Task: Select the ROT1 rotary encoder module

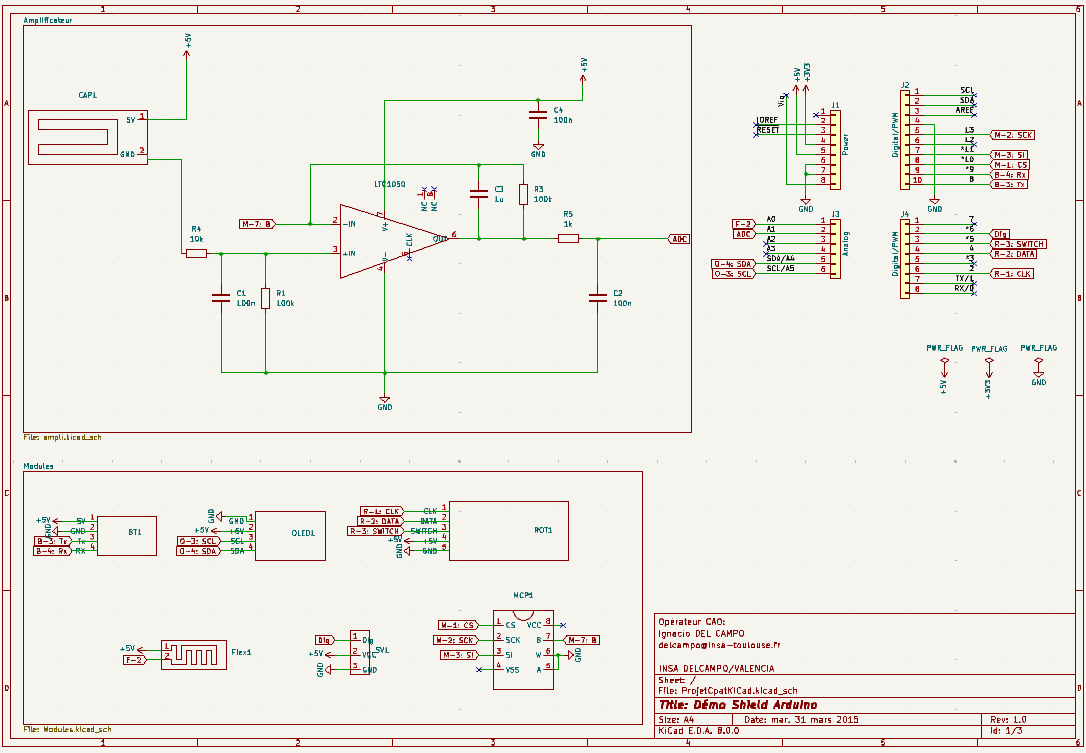Action: (509, 531)
